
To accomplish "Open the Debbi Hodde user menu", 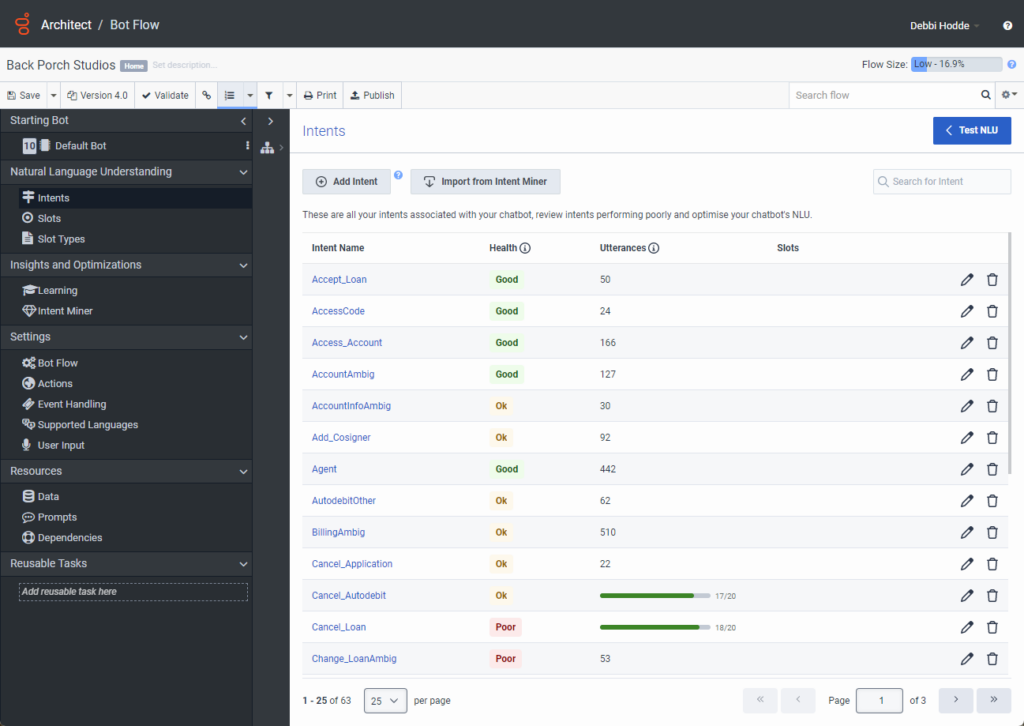I will point(941,25).
